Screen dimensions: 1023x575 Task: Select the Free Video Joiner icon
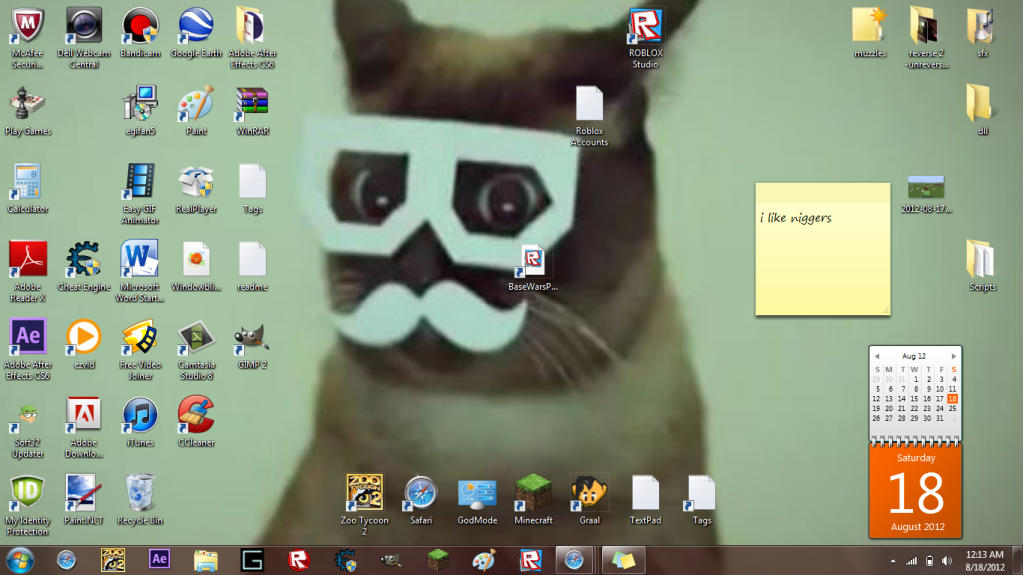pos(140,349)
